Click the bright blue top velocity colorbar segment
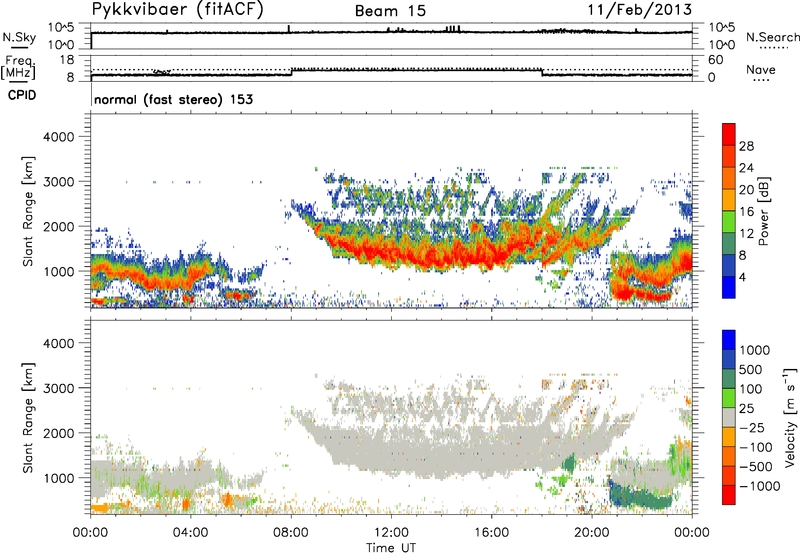Viewport: 800px width, 554px height. (729, 340)
